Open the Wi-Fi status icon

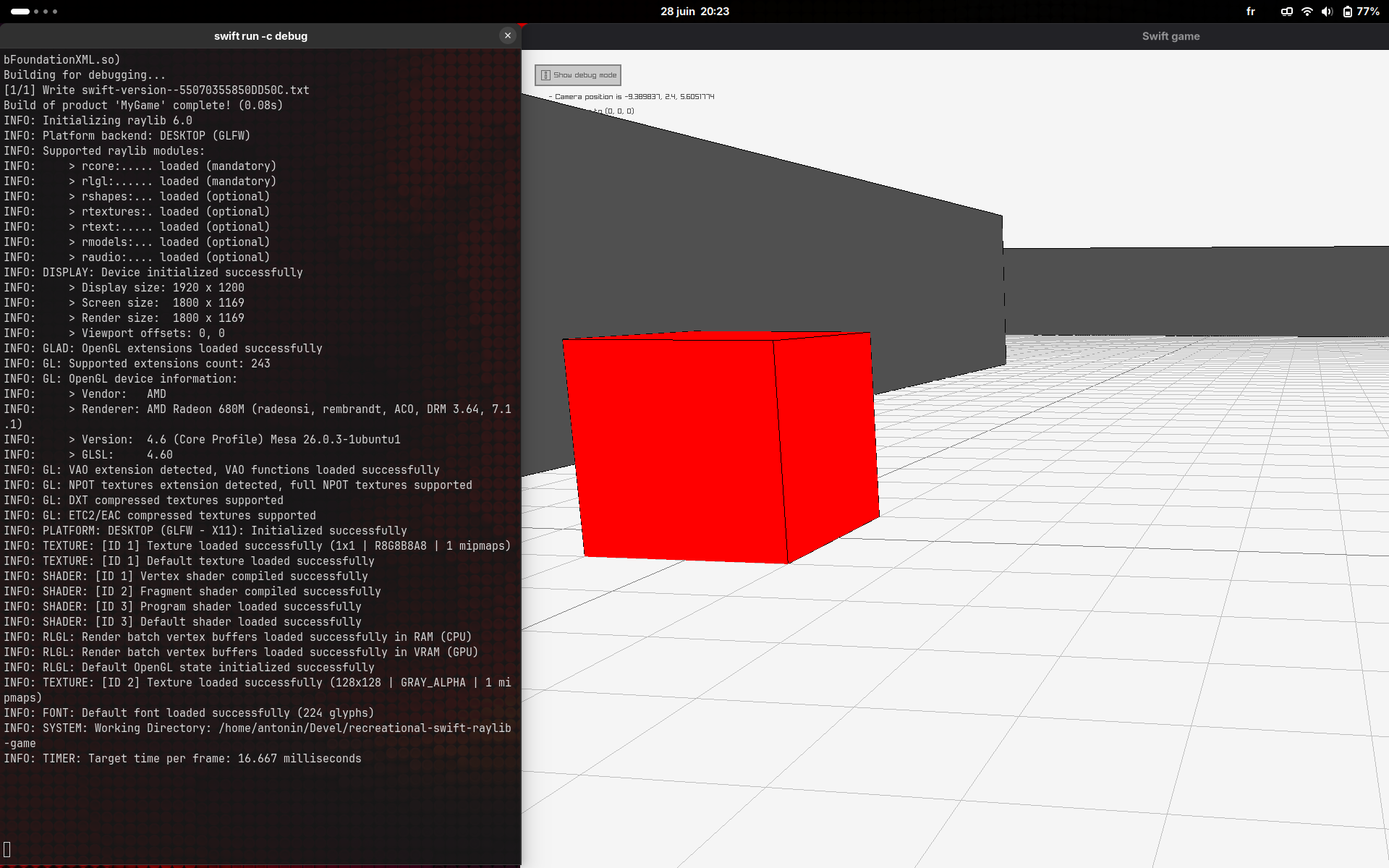(1307, 12)
